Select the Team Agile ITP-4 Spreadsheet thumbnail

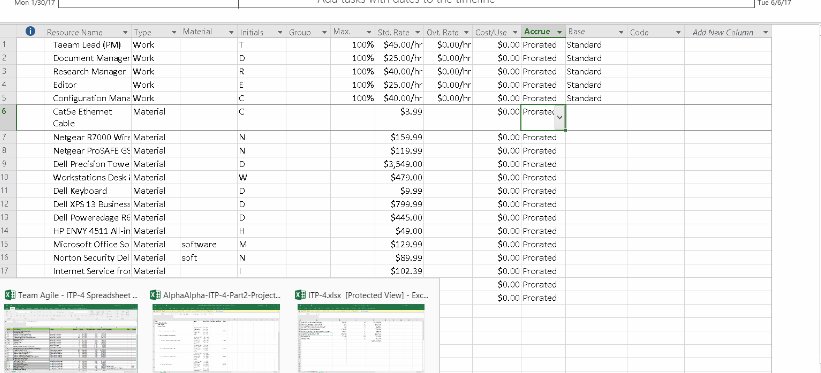[x=72, y=338]
